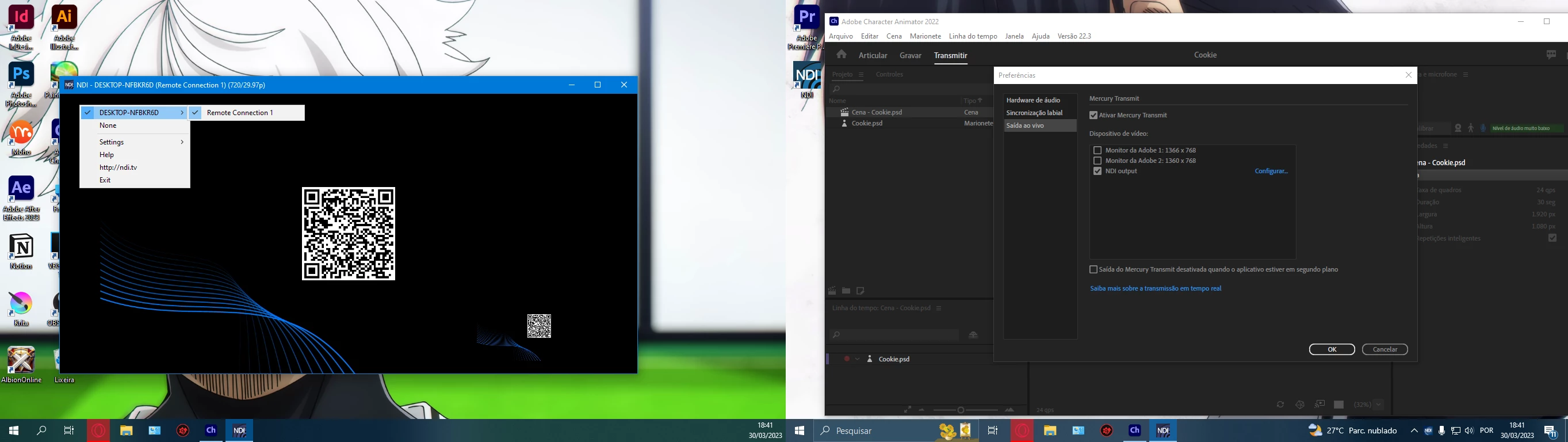Expand the DESKTOP-NFBKR6D submenu in NDI menu

pos(134,113)
